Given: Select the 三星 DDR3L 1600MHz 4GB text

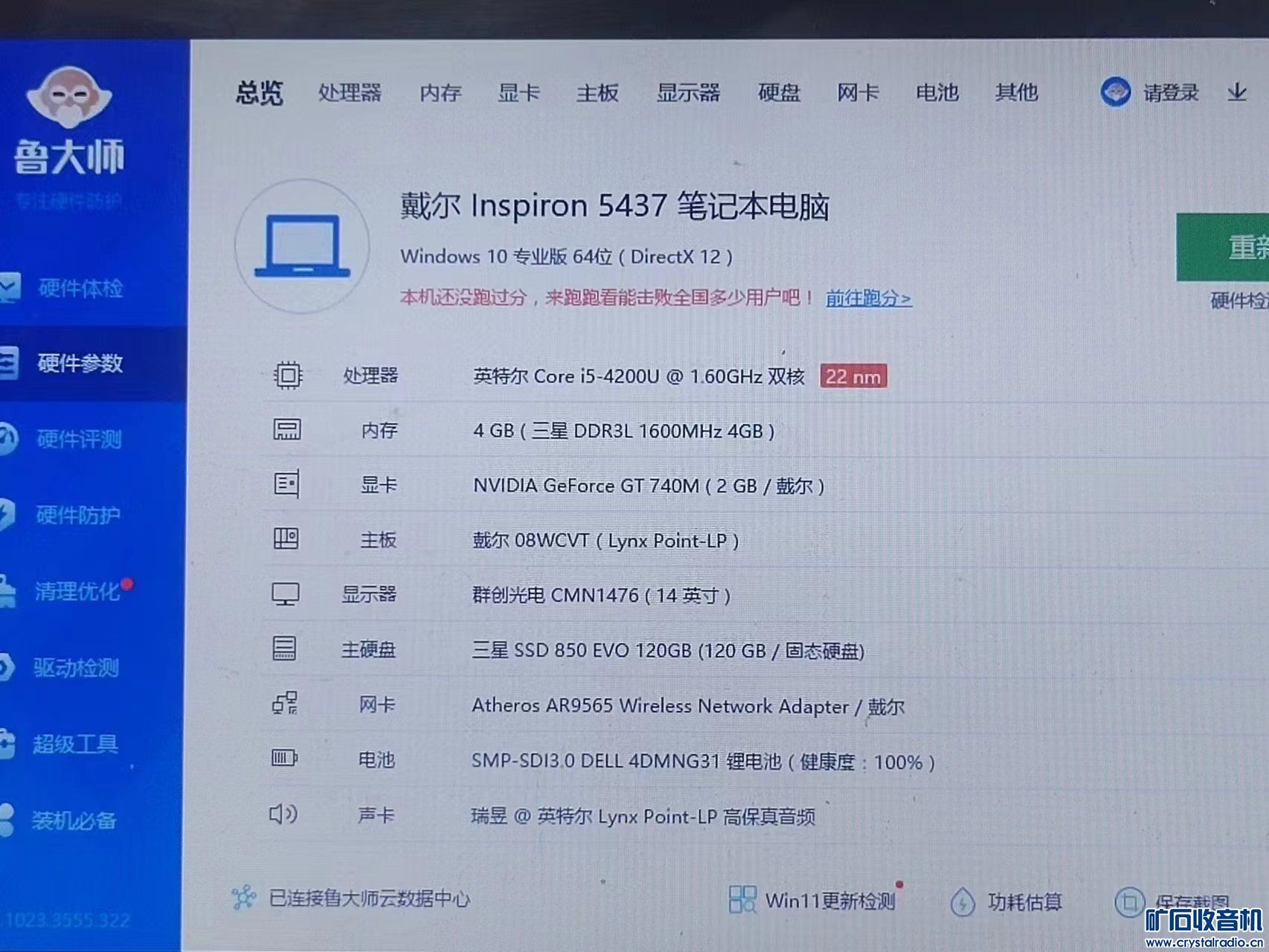Looking at the screenshot, I should [x=624, y=431].
